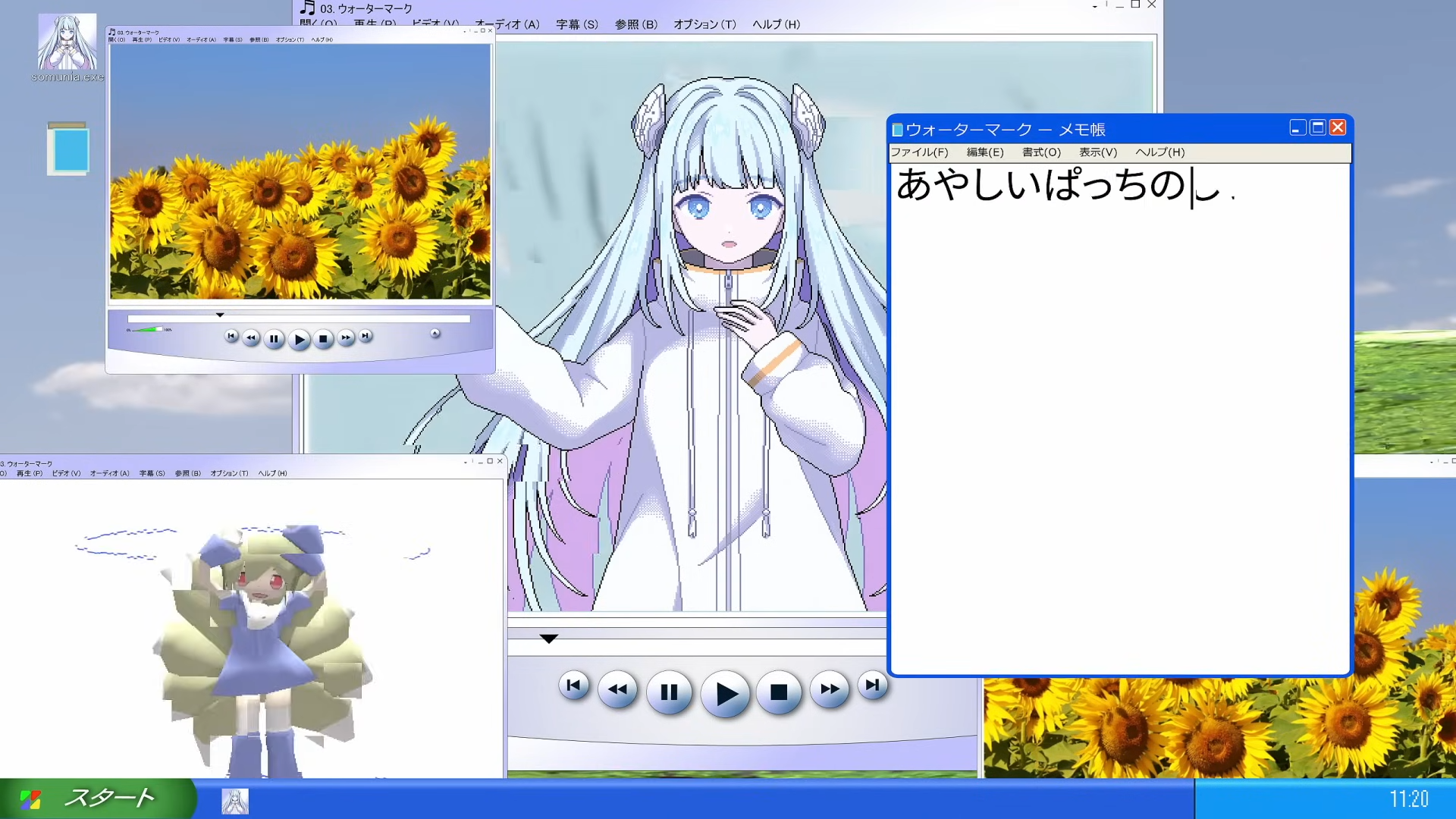Stop playback in the large center player

(x=779, y=692)
